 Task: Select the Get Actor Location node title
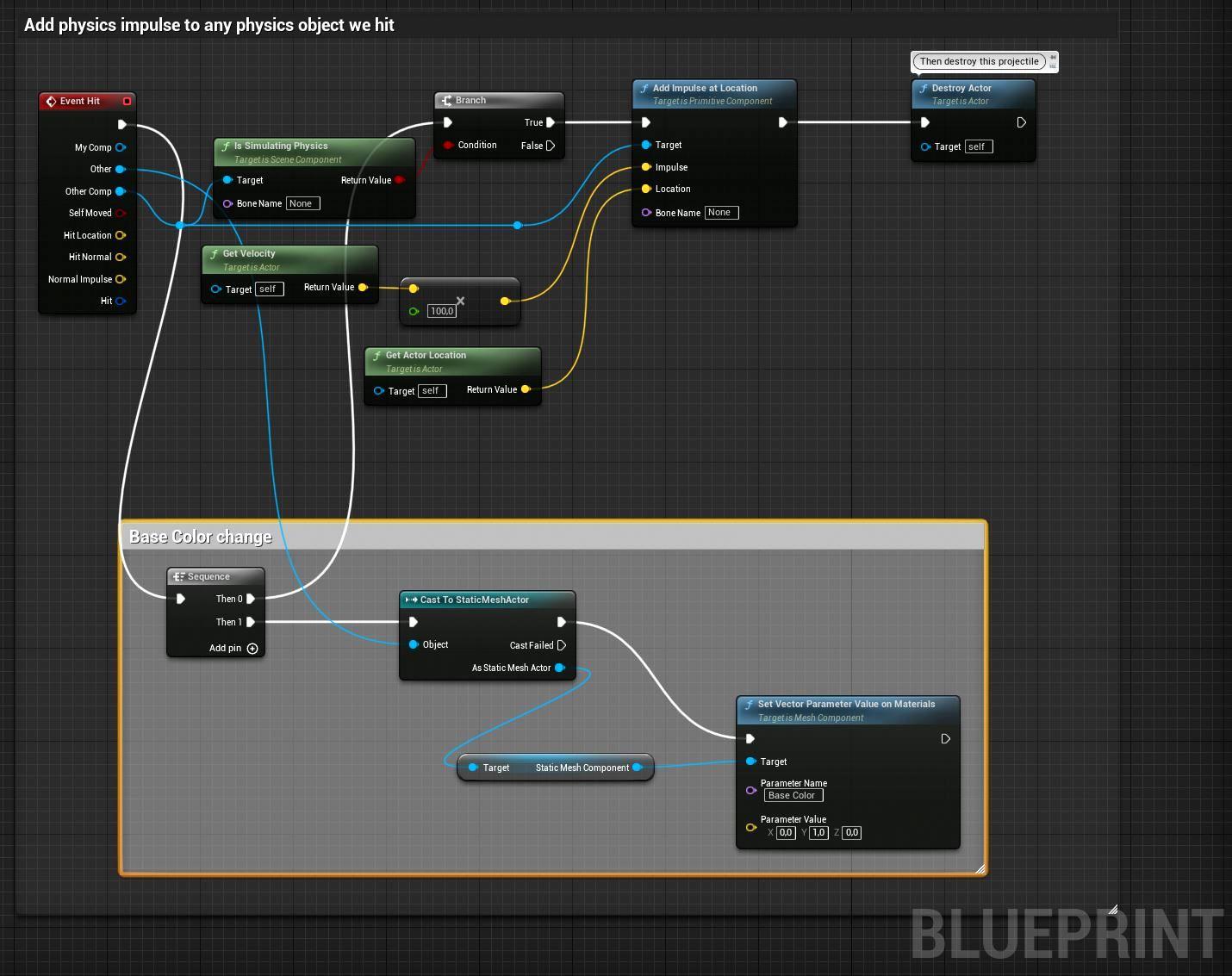pos(426,355)
